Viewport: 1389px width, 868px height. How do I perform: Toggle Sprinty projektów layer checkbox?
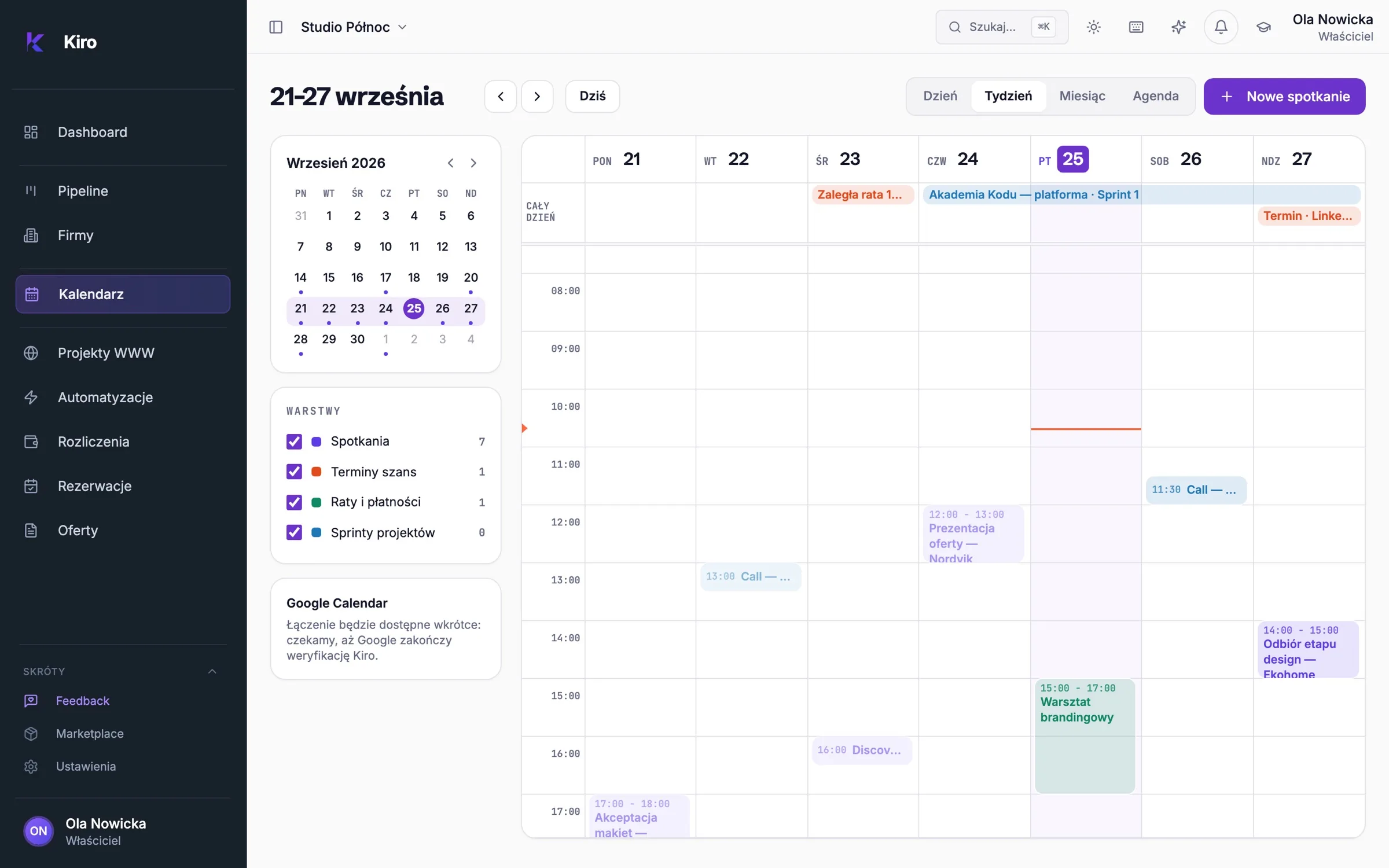tap(294, 532)
